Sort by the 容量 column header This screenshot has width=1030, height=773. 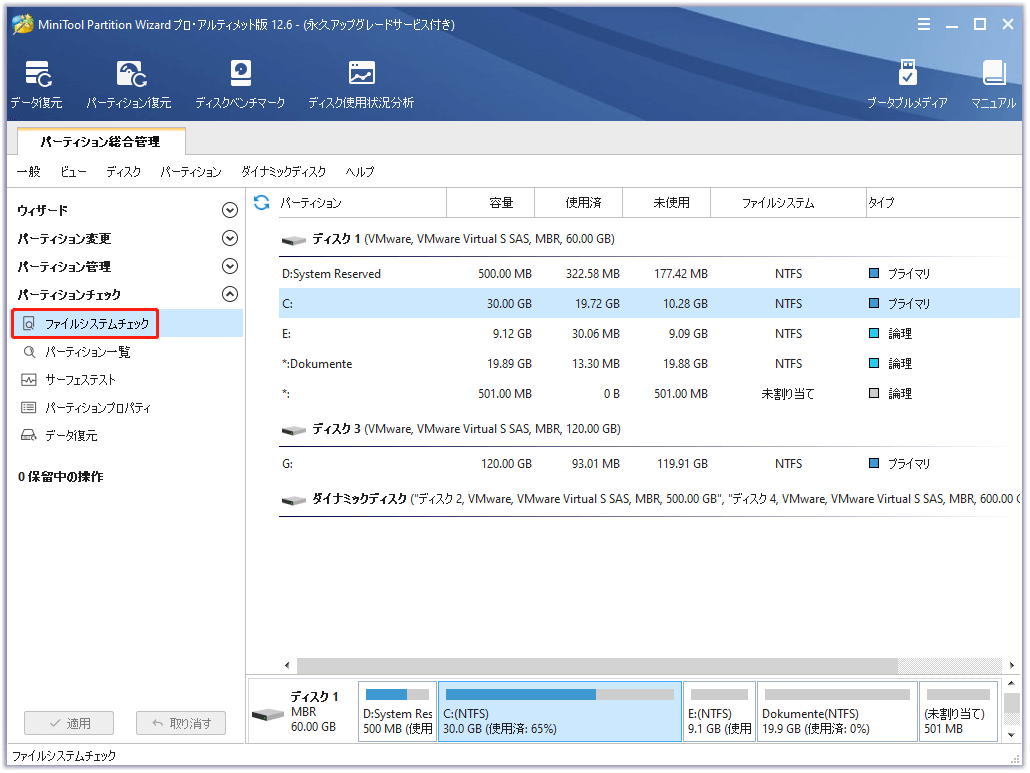[491, 202]
